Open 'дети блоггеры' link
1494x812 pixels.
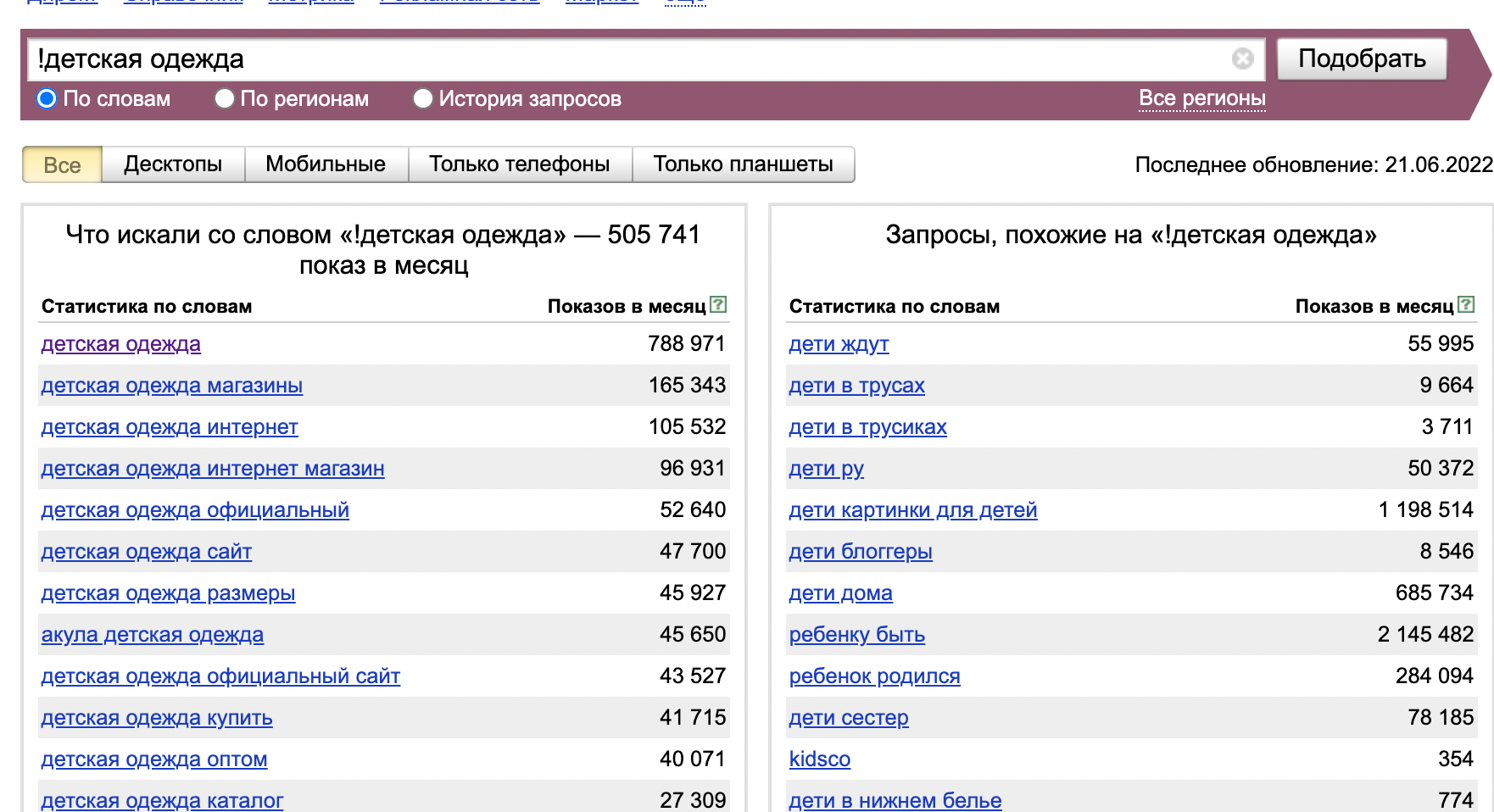click(x=861, y=552)
